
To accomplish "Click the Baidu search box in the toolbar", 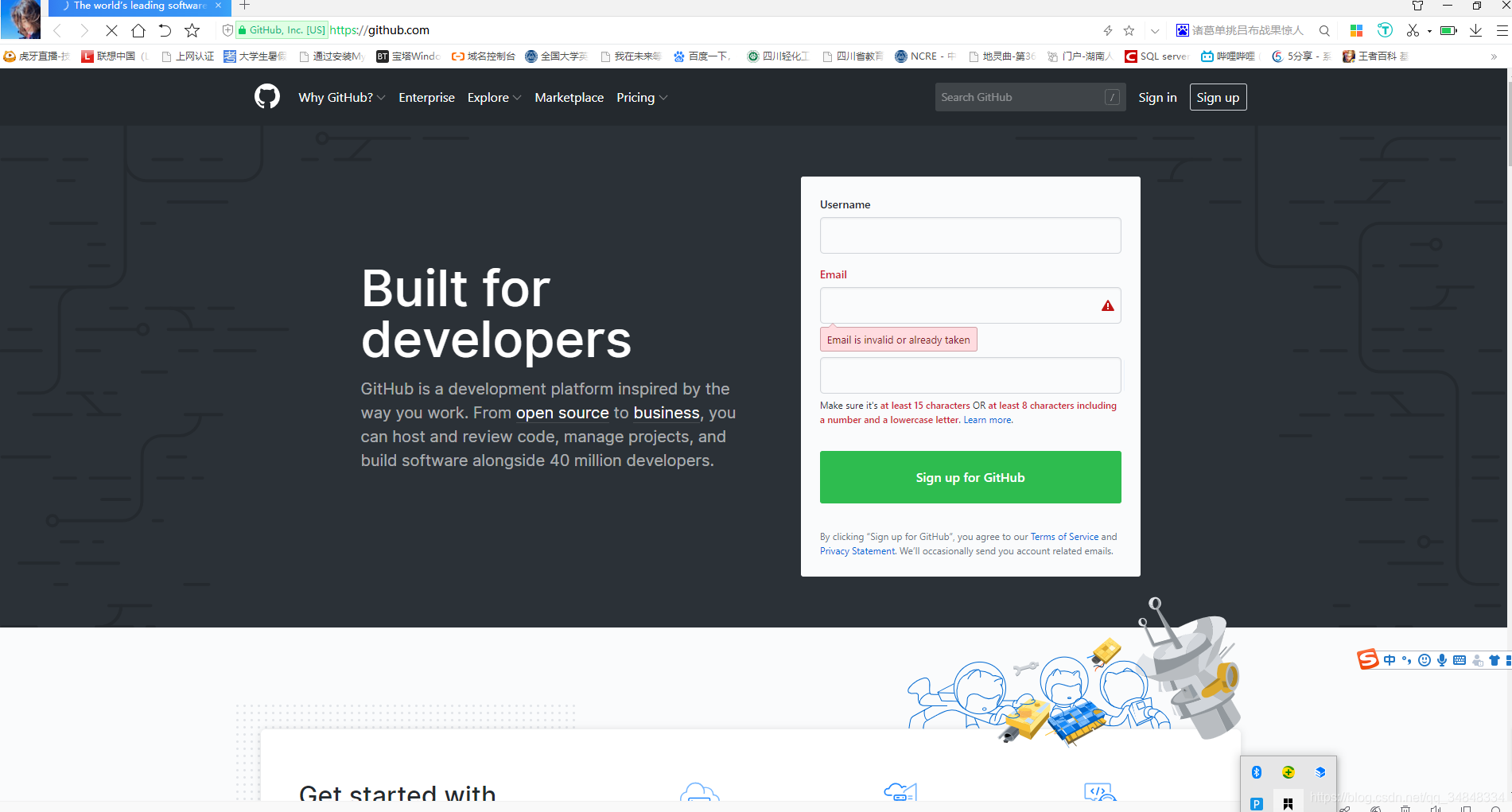I will [1246, 30].
